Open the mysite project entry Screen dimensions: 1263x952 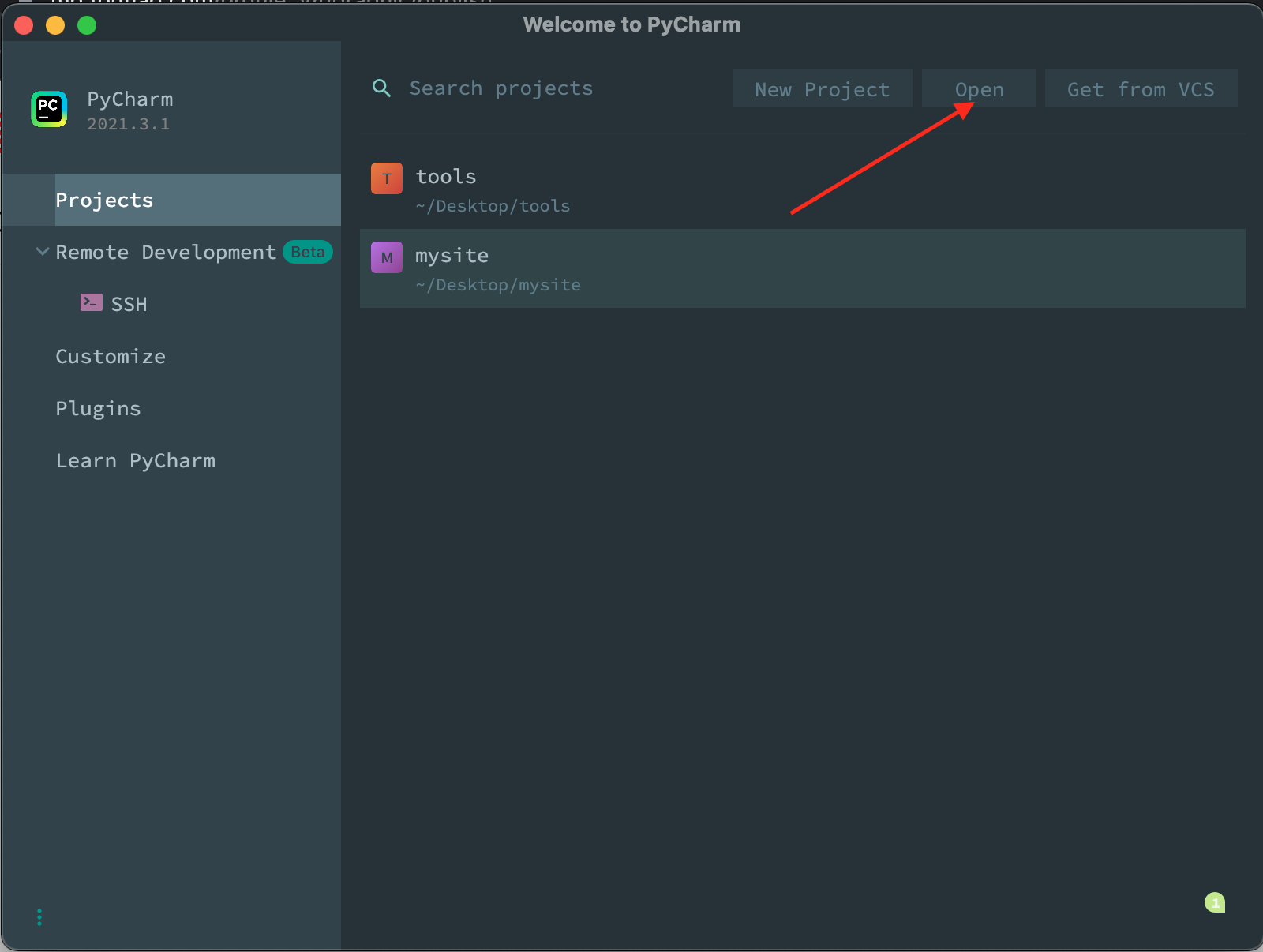[803, 268]
